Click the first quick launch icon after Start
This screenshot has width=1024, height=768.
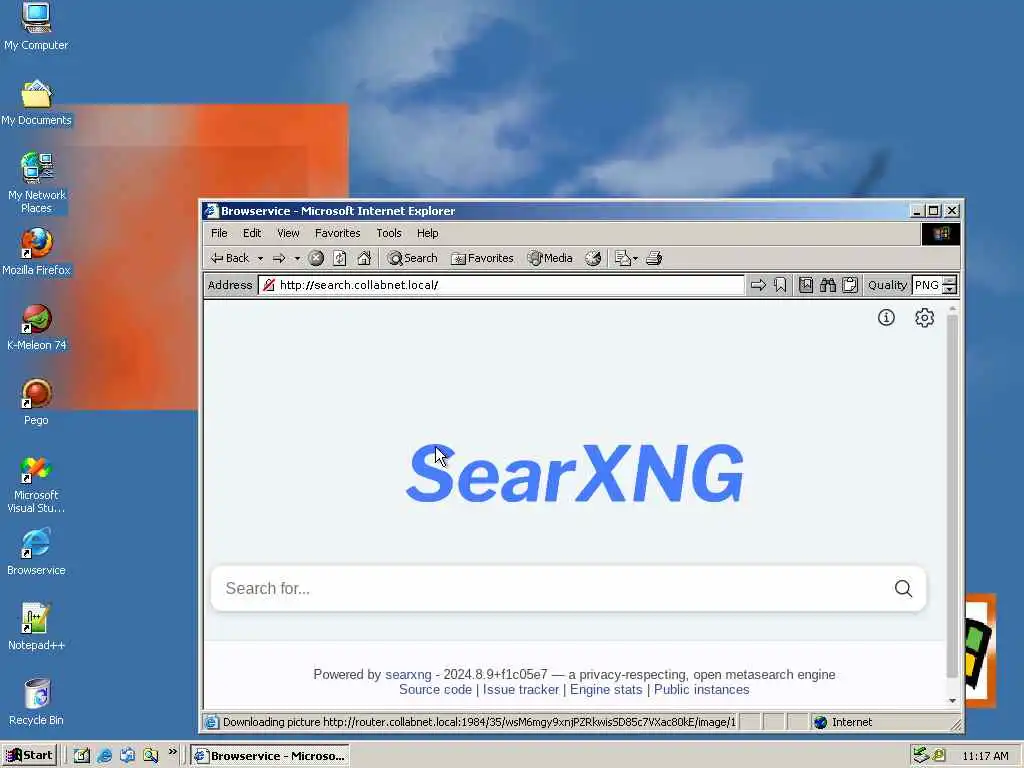coord(82,756)
